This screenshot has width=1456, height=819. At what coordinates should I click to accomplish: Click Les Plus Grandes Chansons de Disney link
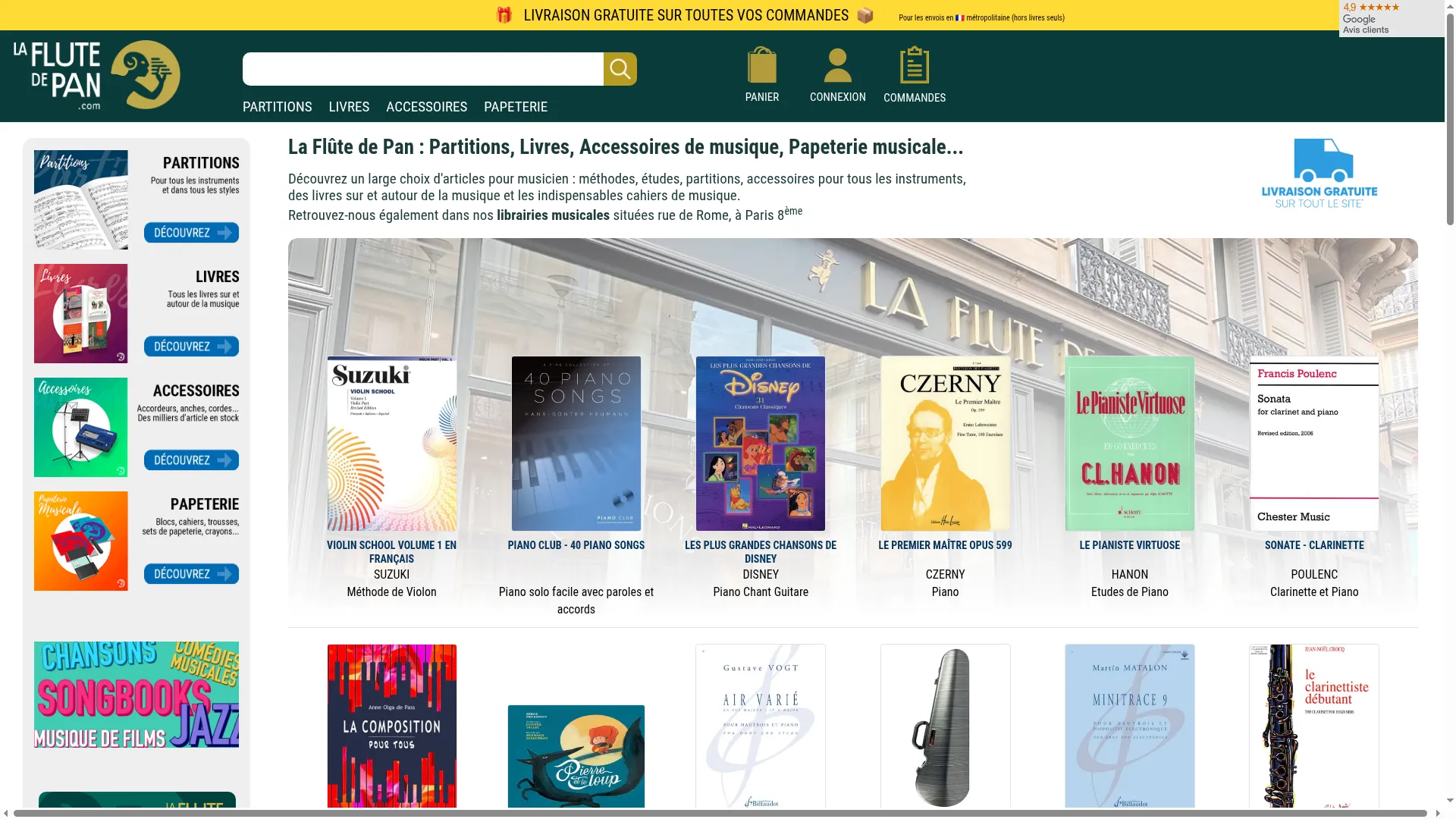[761, 552]
